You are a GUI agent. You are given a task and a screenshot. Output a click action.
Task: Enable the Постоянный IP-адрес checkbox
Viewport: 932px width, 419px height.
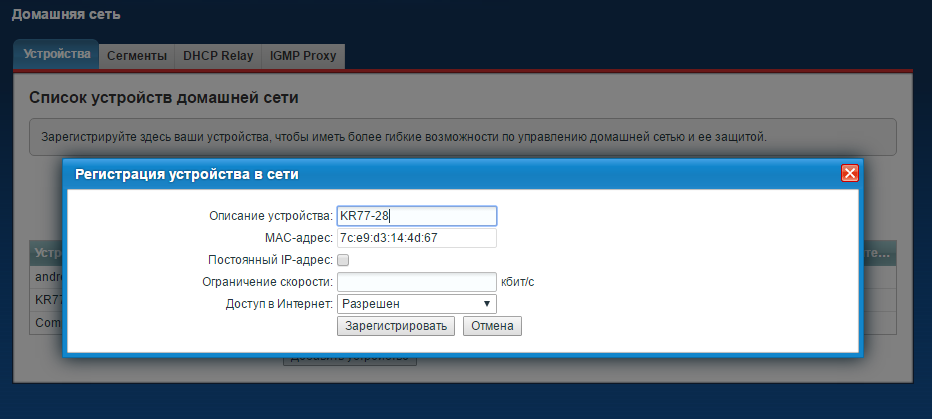pyautogui.click(x=343, y=260)
